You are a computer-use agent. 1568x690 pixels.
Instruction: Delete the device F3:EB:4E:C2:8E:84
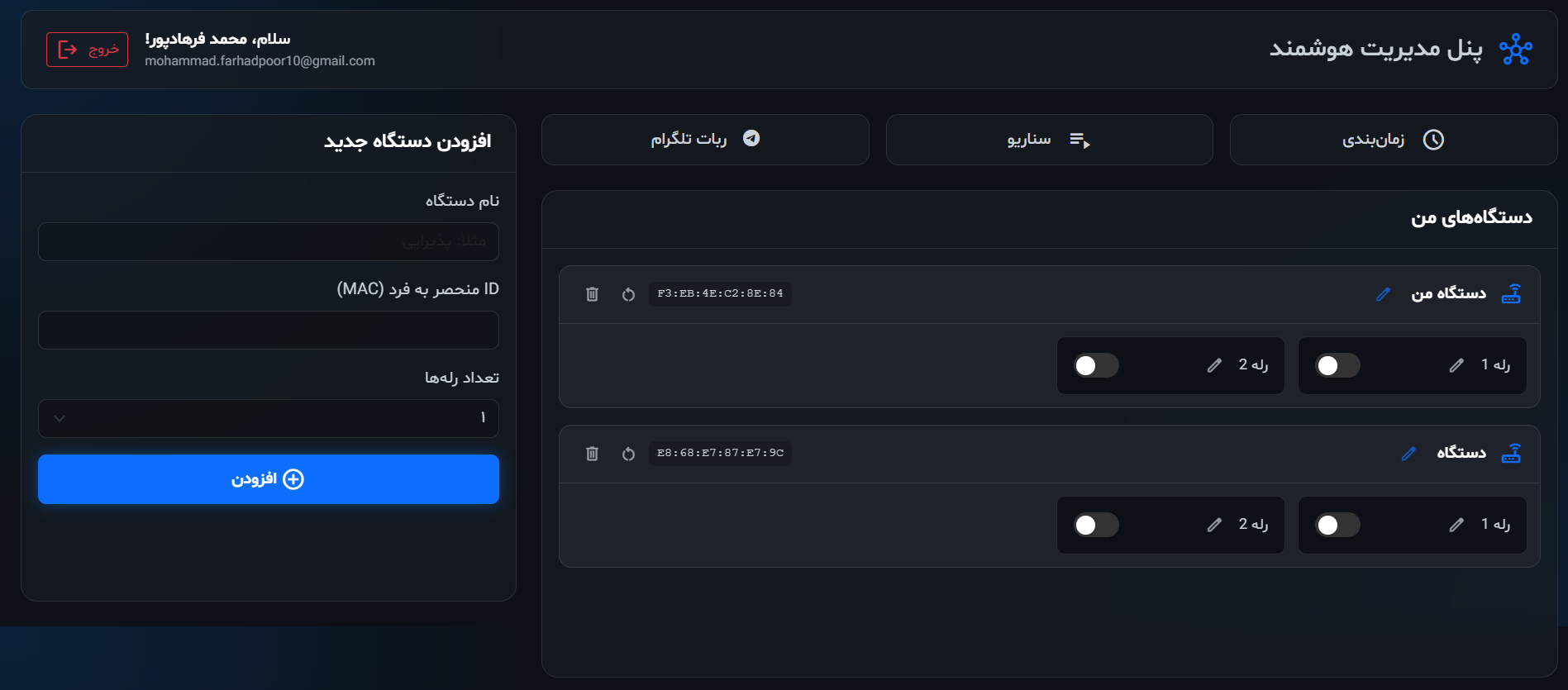592,294
